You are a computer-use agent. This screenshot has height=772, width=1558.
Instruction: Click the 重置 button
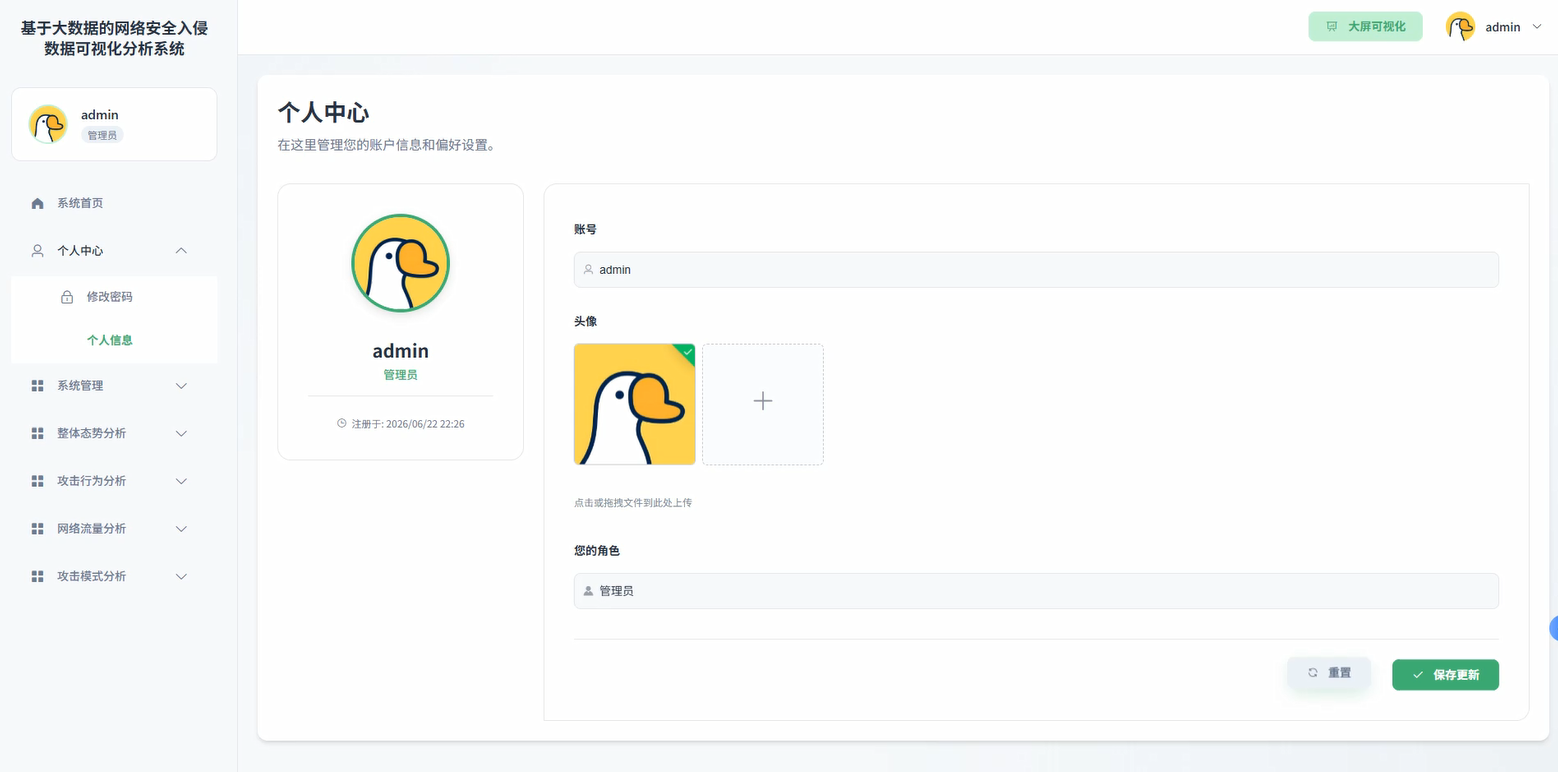(1329, 673)
